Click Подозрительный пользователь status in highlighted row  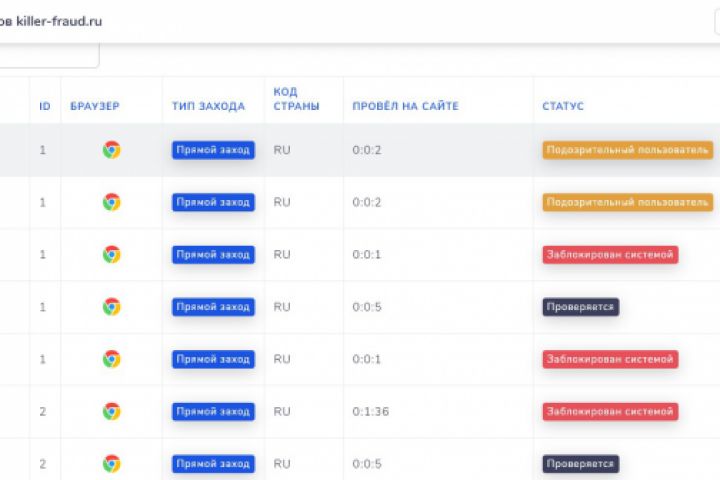pyautogui.click(x=628, y=150)
